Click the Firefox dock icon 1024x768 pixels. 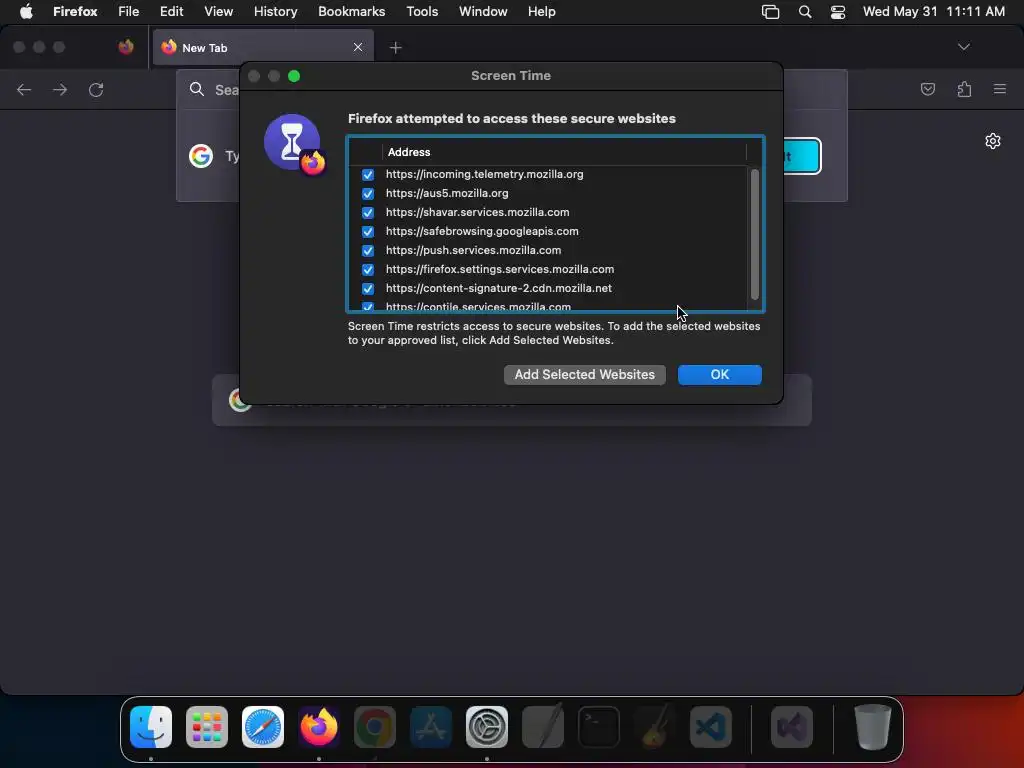point(319,727)
